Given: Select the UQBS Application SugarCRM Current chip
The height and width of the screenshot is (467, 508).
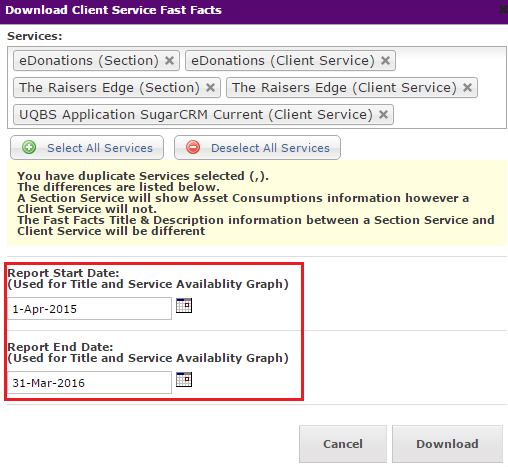Looking at the screenshot, I should (196, 115).
